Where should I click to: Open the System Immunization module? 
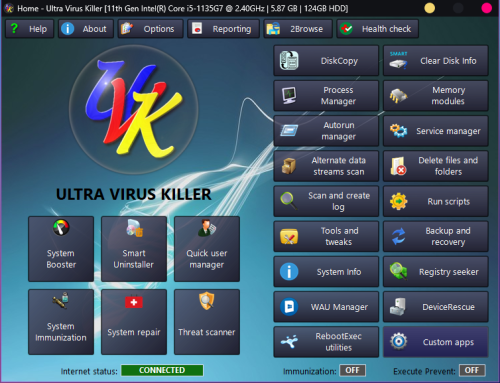pyautogui.click(x=61, y=322)
